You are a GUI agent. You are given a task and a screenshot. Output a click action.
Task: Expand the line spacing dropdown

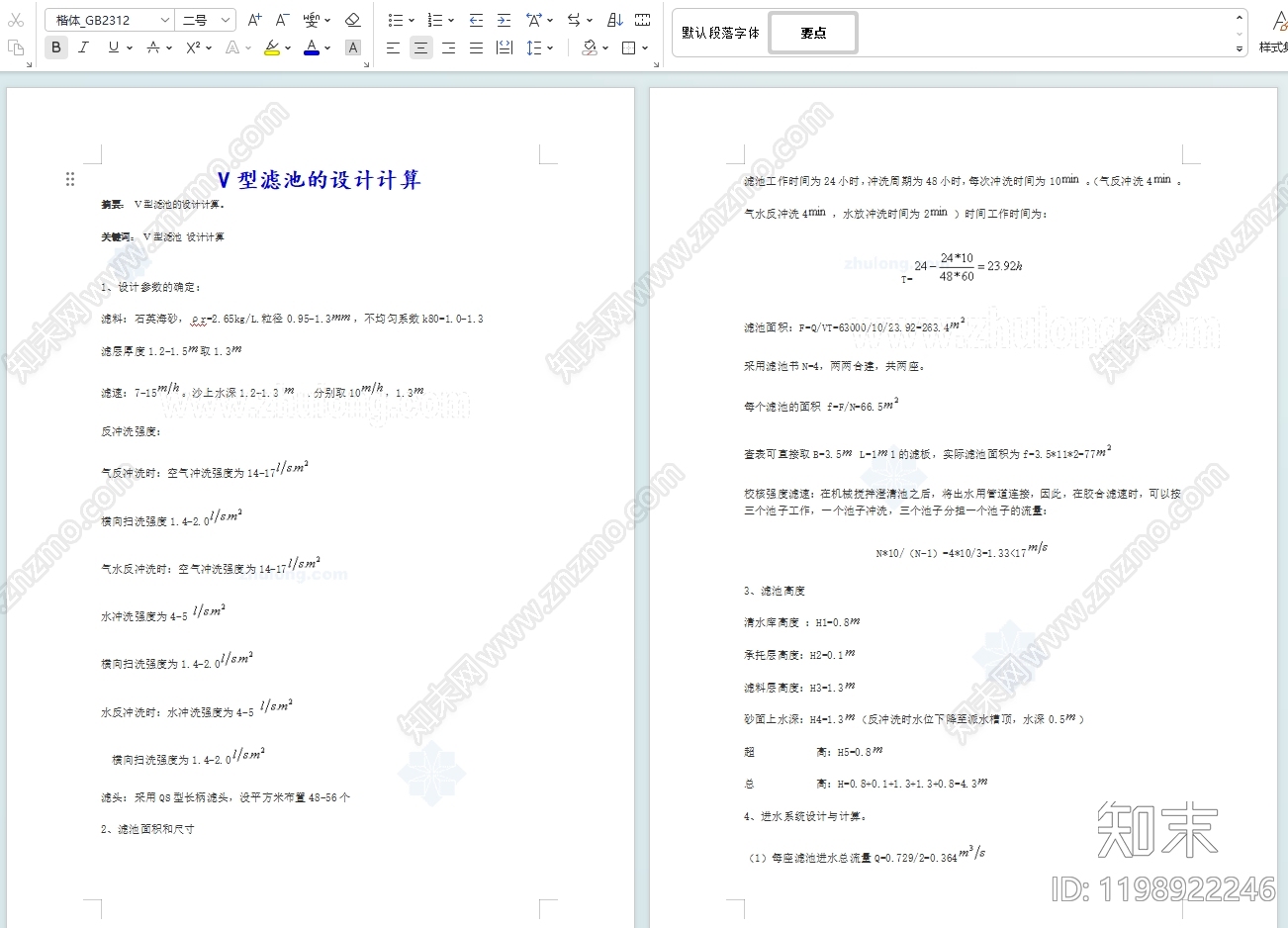coord(550,47)
